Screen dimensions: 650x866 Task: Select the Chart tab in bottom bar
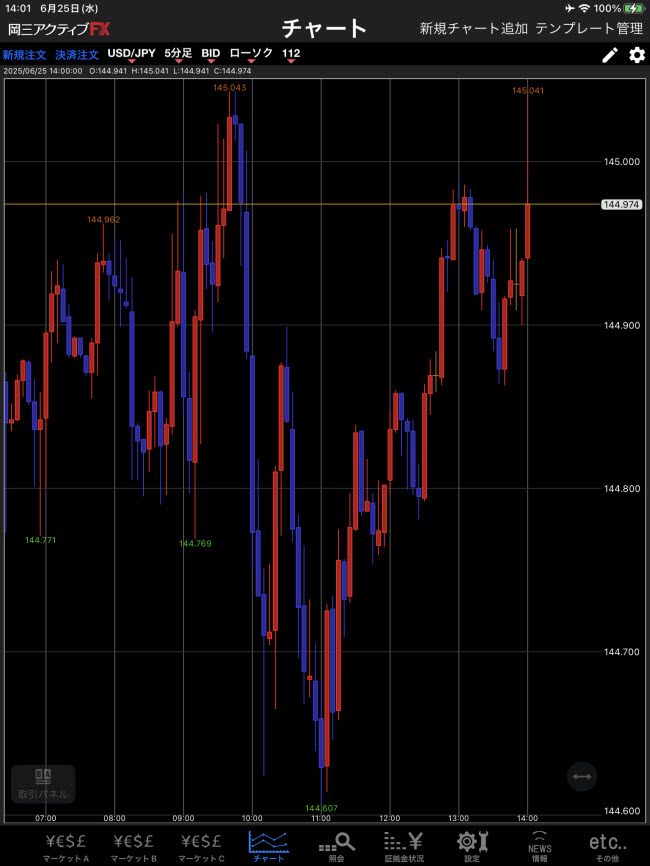[268, 847]
